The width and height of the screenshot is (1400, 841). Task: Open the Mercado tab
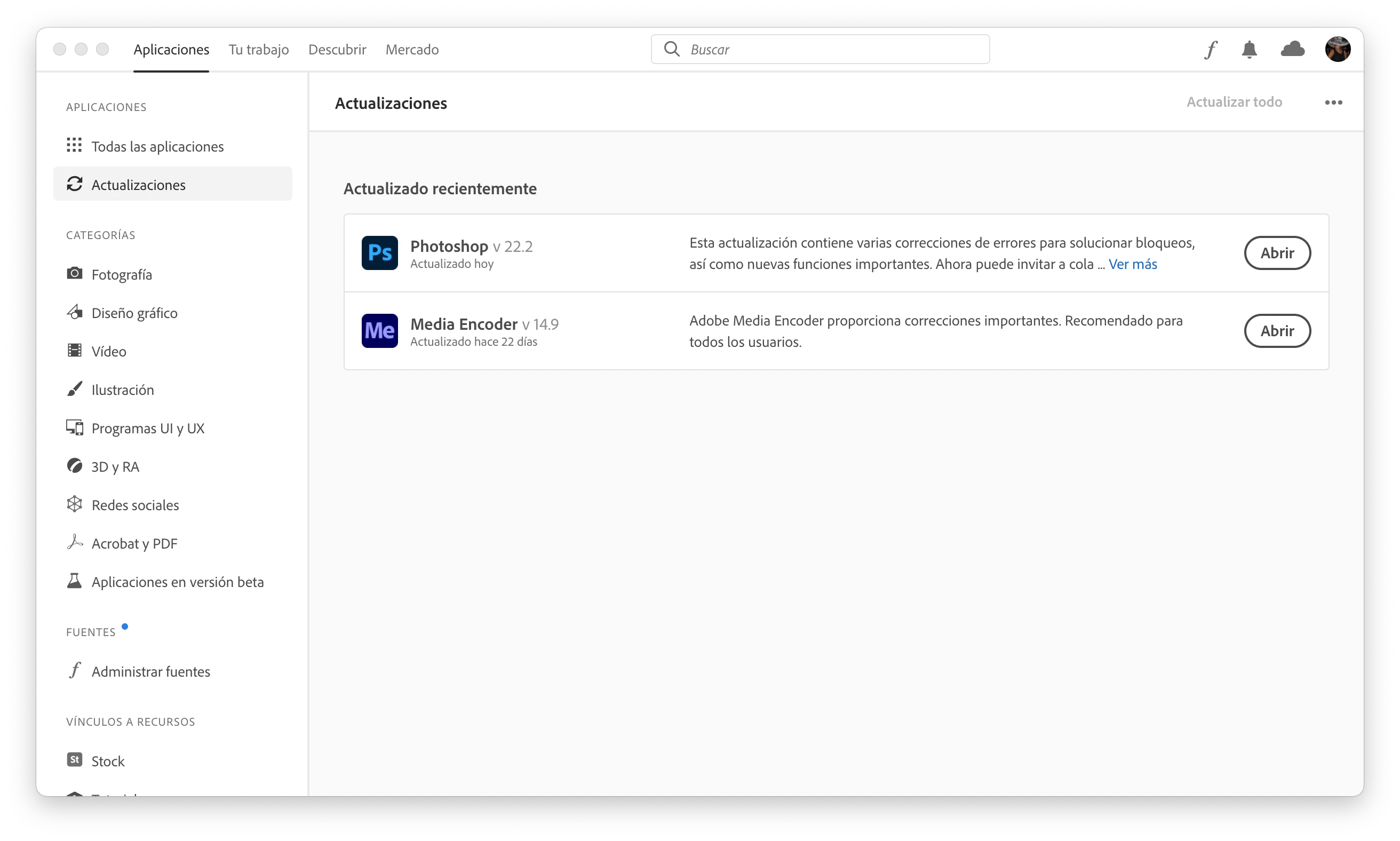(412, 50)
